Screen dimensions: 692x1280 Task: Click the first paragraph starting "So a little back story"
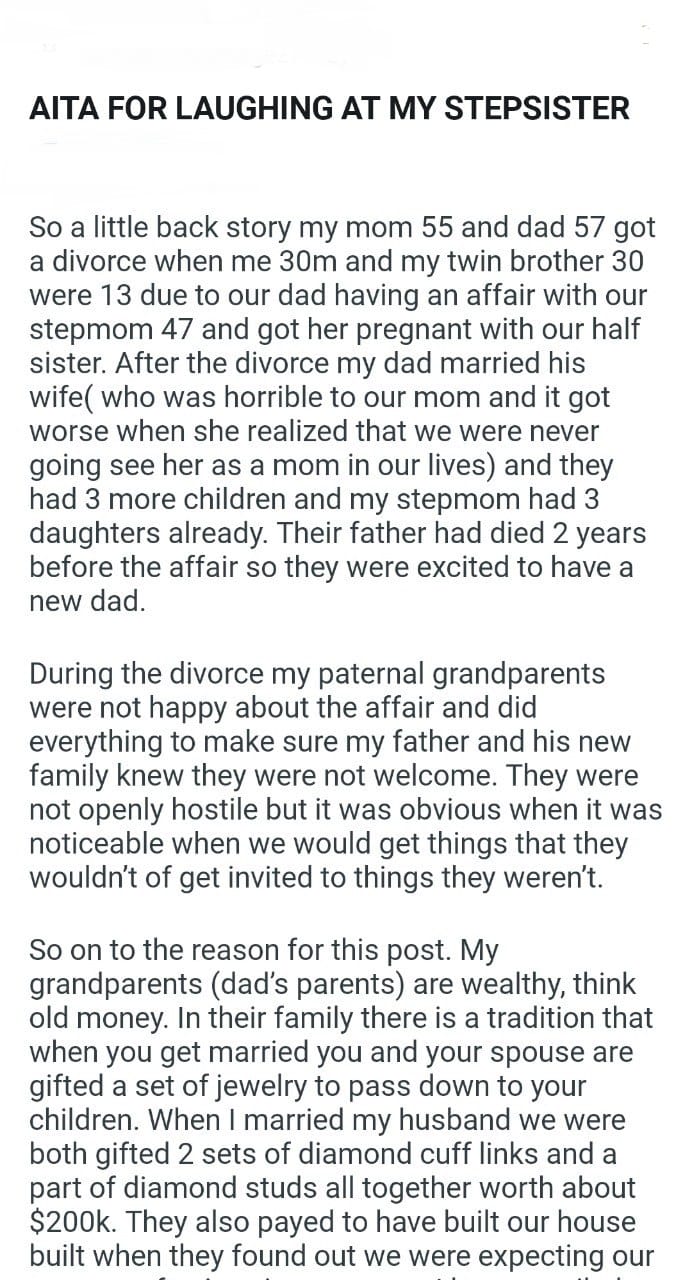pyautogui.click(x=340, y=415)
